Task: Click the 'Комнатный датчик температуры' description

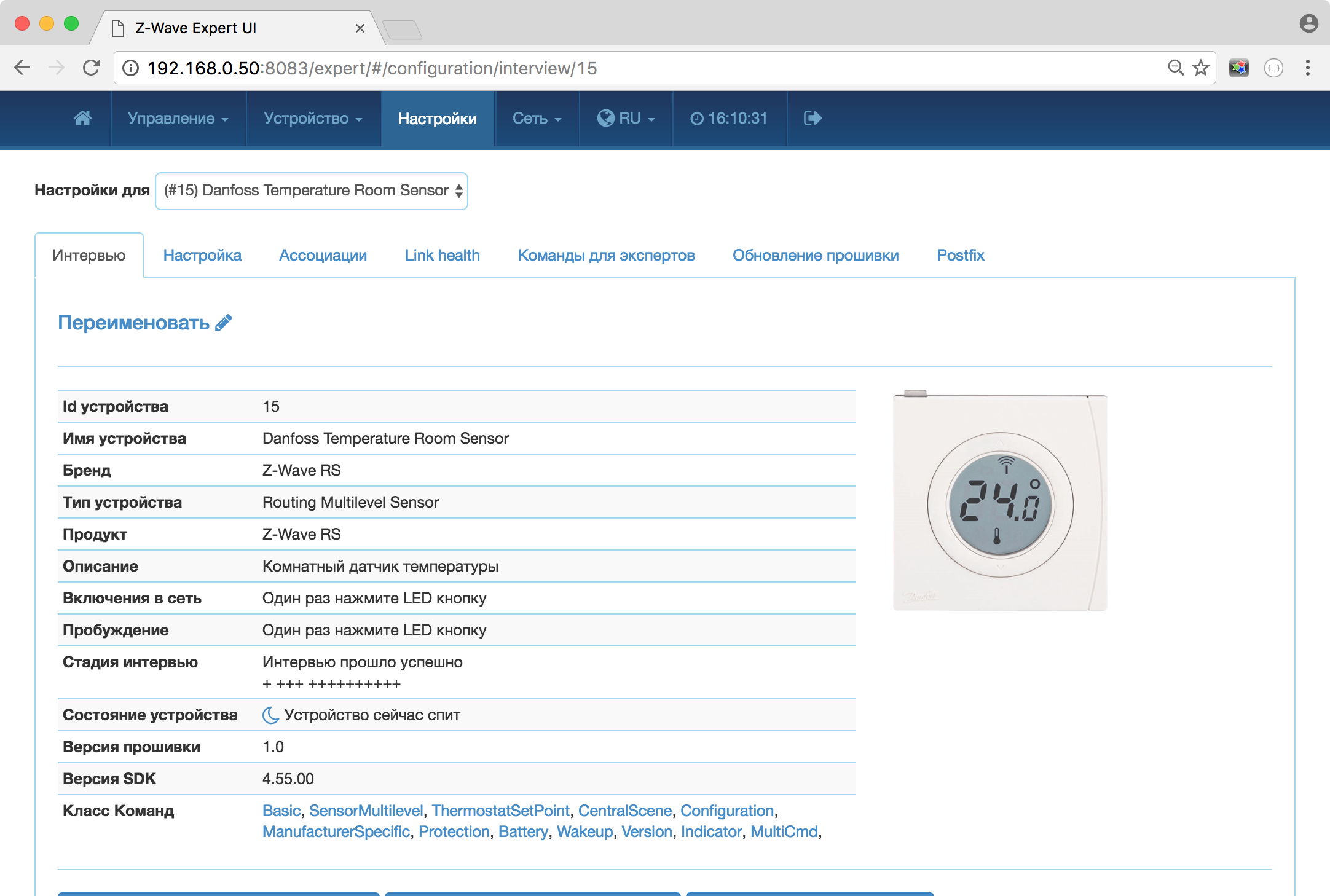Action: [x=380, y=566]
